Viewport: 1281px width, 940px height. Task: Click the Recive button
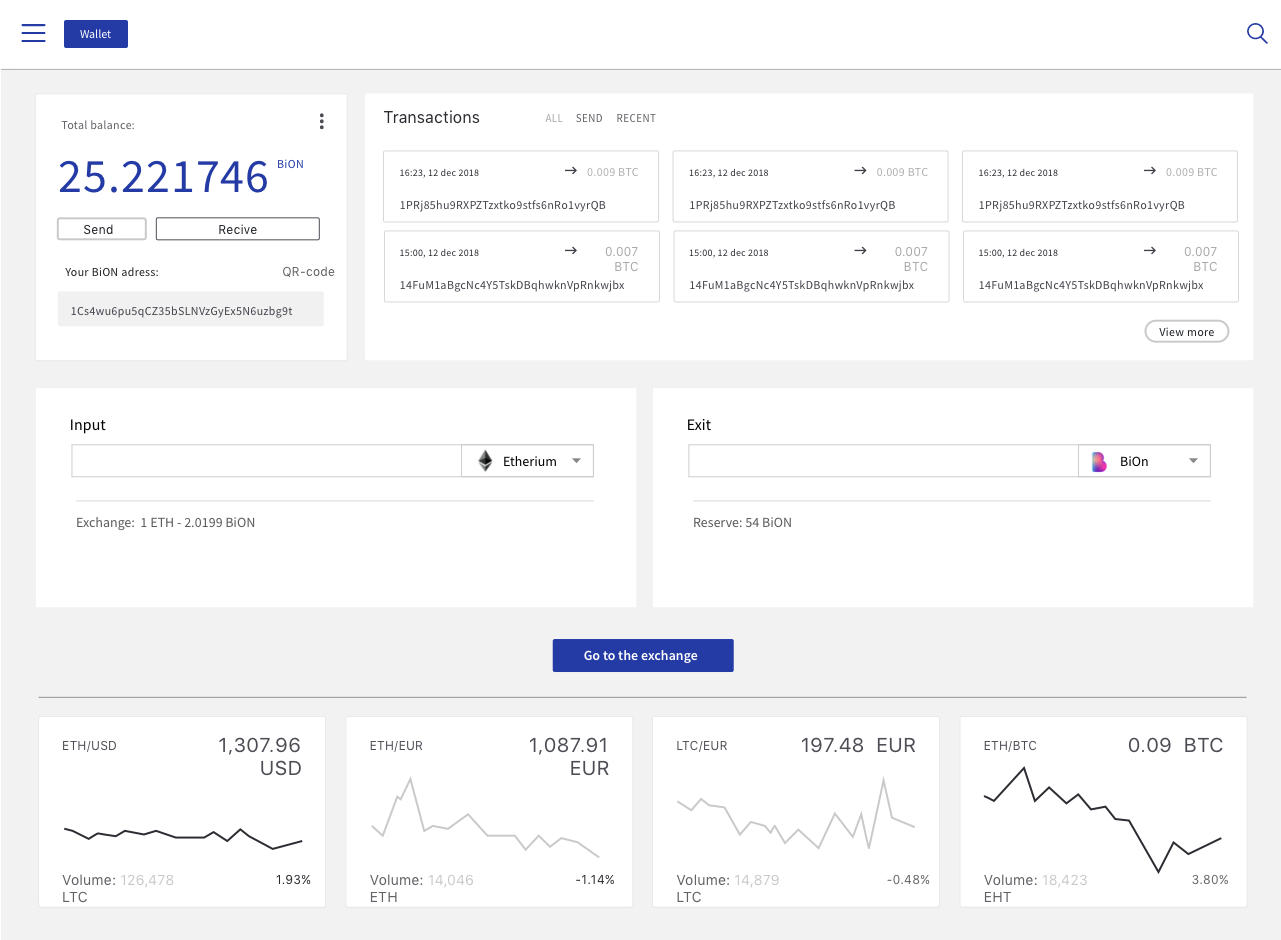tap(238, 229)
